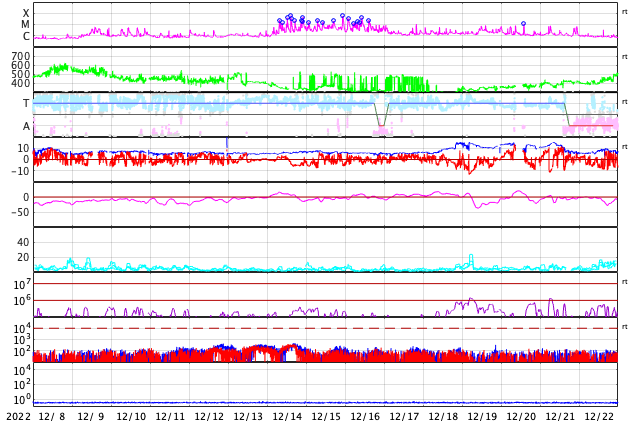Click "rt" beside the T/A sector panel
Image resolution: width=634 pixels, height=424 pixels.
[x=624, y=101]
